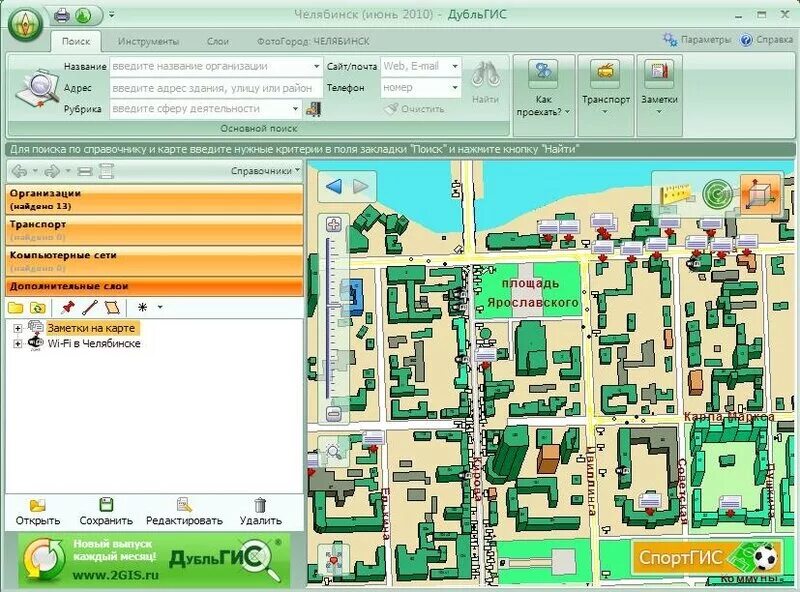Open the Справочники dropdown

coord(265,171)
